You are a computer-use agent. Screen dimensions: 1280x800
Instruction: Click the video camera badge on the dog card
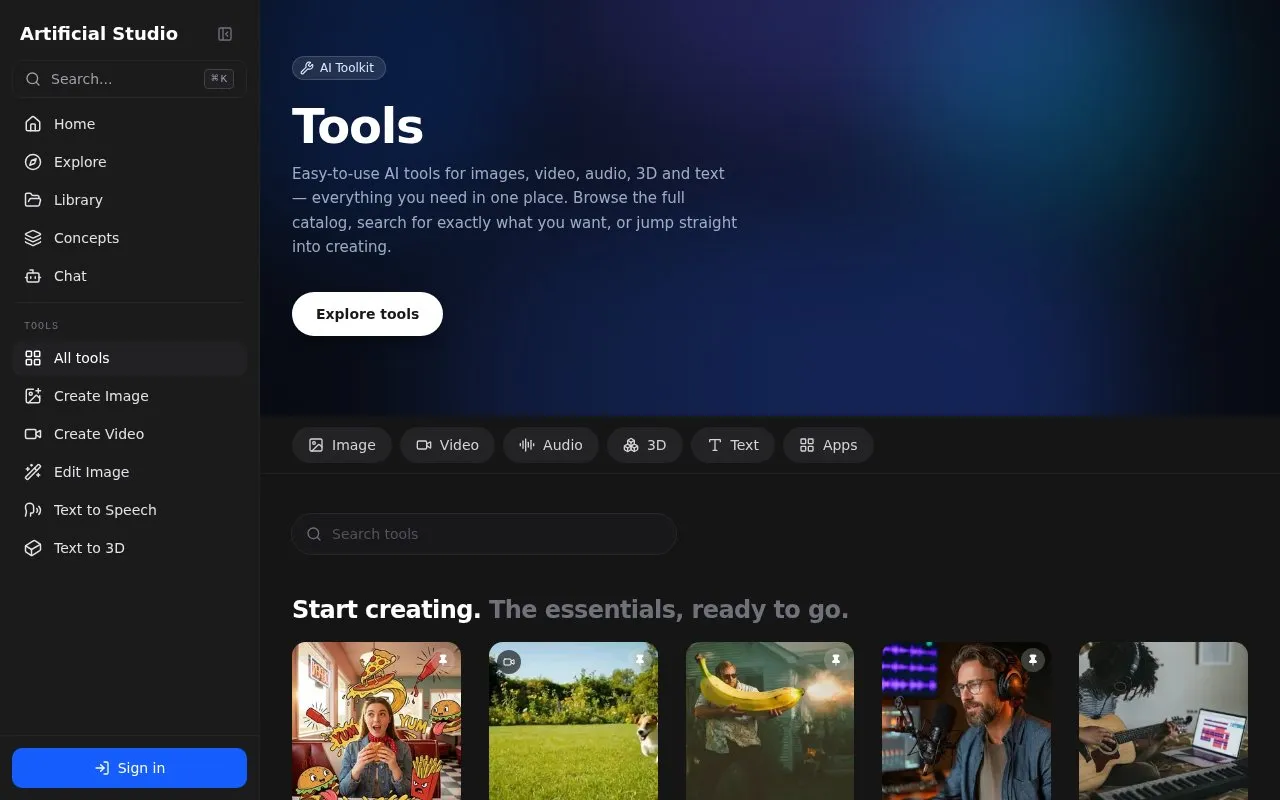tap(509, 661)
